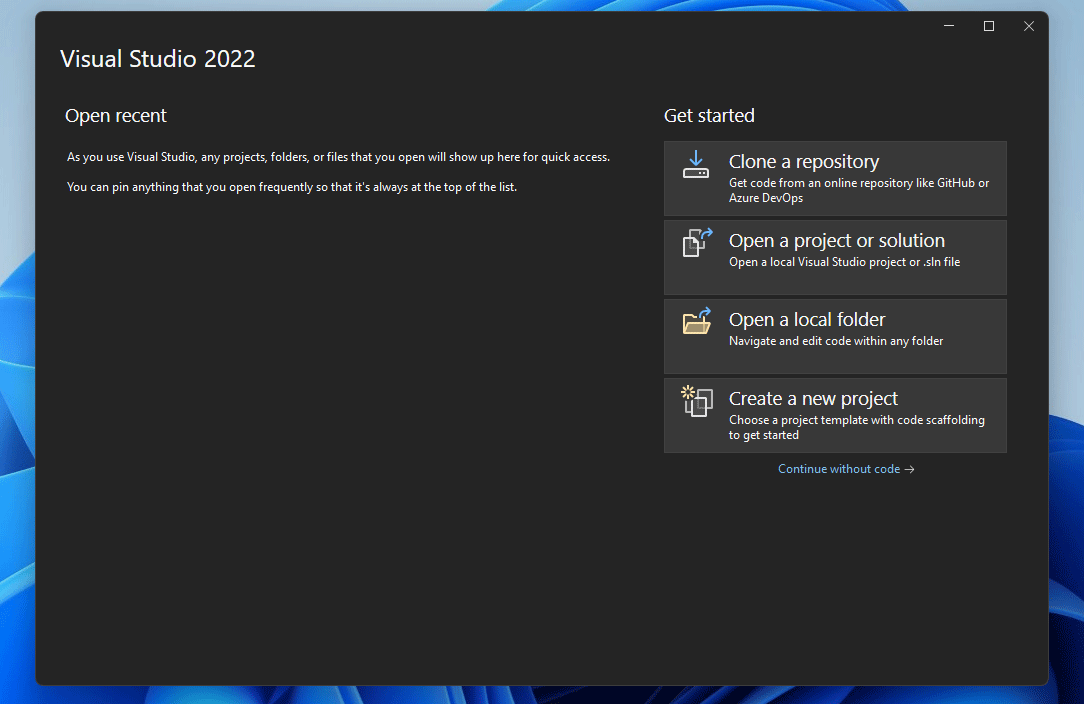This screenshot has width=1084, height=704.
Task: Close the Visual Studio 2022 window
Action: (x=1029, y=26)
